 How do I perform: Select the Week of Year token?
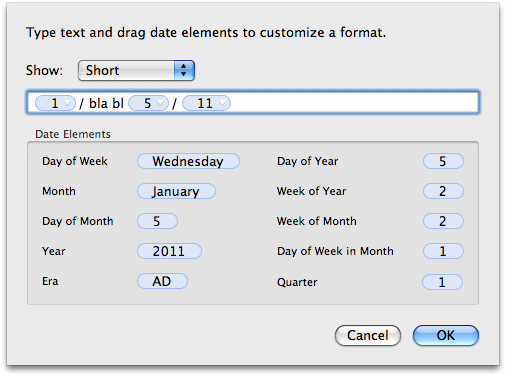tap(443, 191)
